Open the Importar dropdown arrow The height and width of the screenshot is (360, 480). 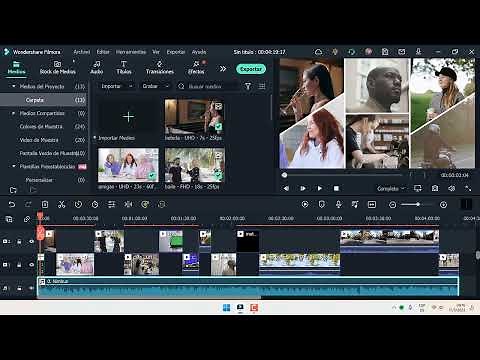(131, 86)
